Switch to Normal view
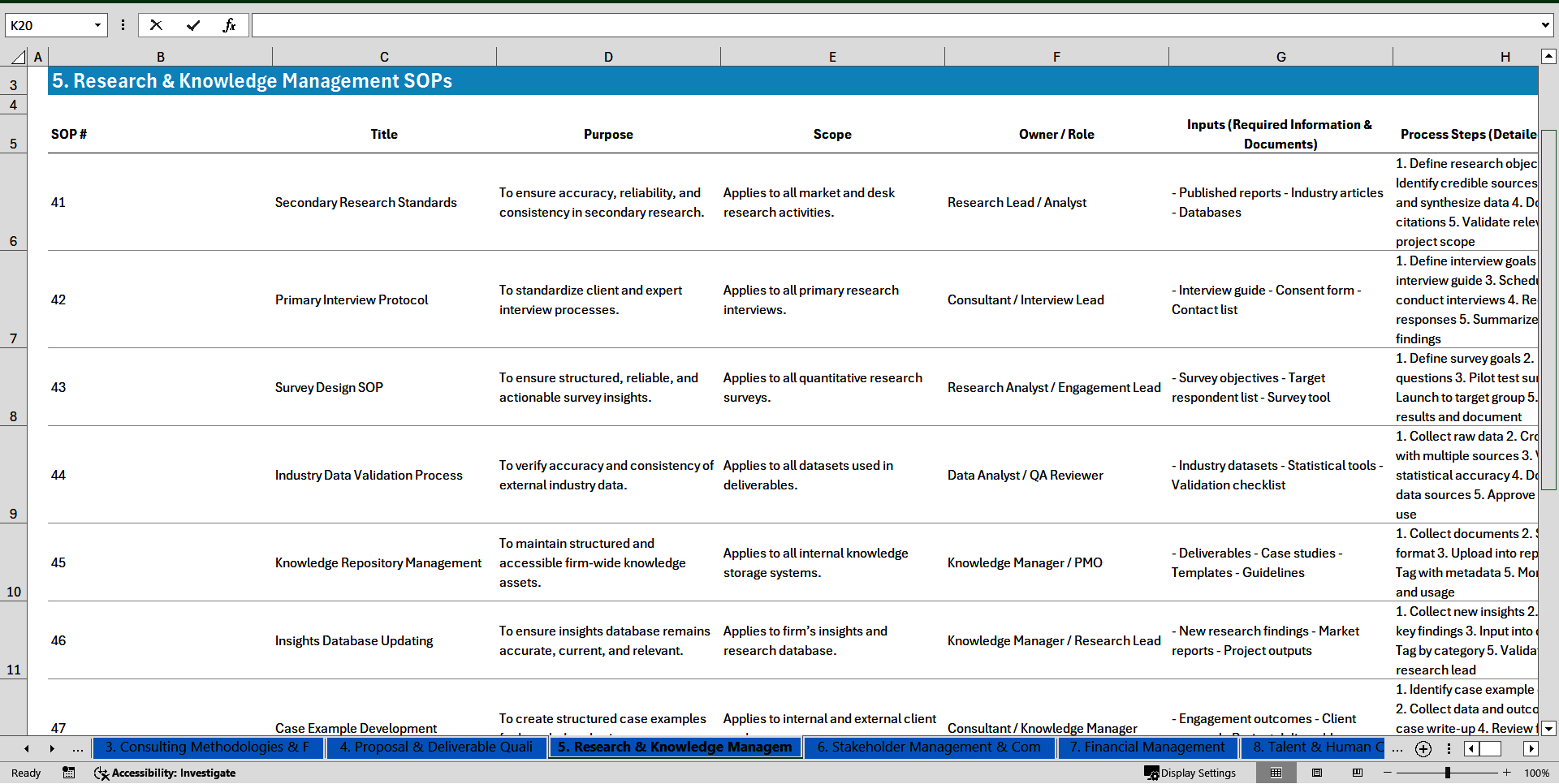Image resolution: width=1559 pixels, height=784 pixels. [x=1276, y=773]
